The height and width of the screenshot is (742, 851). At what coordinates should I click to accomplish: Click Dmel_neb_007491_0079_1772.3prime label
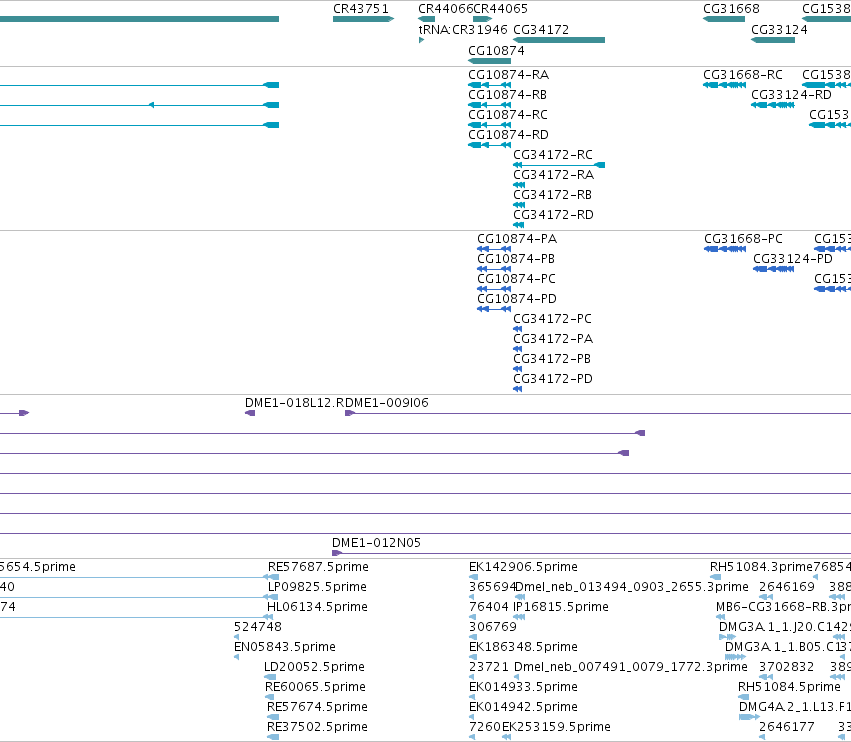(631, 667)
